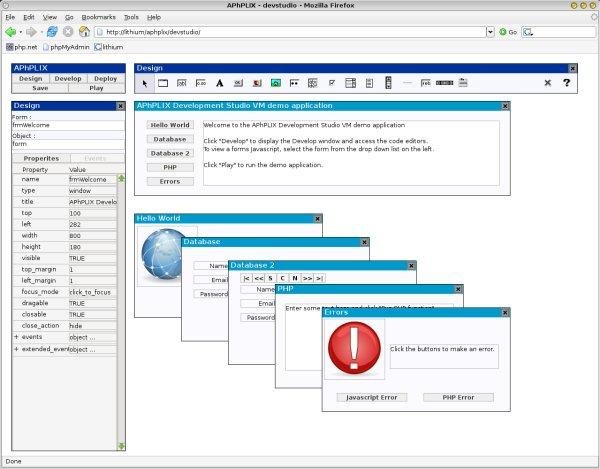The width and height of the screenshot is (600, 469).
Task: Select the image button widget tool
Action: pyautogui.click(x=257, y=83)
